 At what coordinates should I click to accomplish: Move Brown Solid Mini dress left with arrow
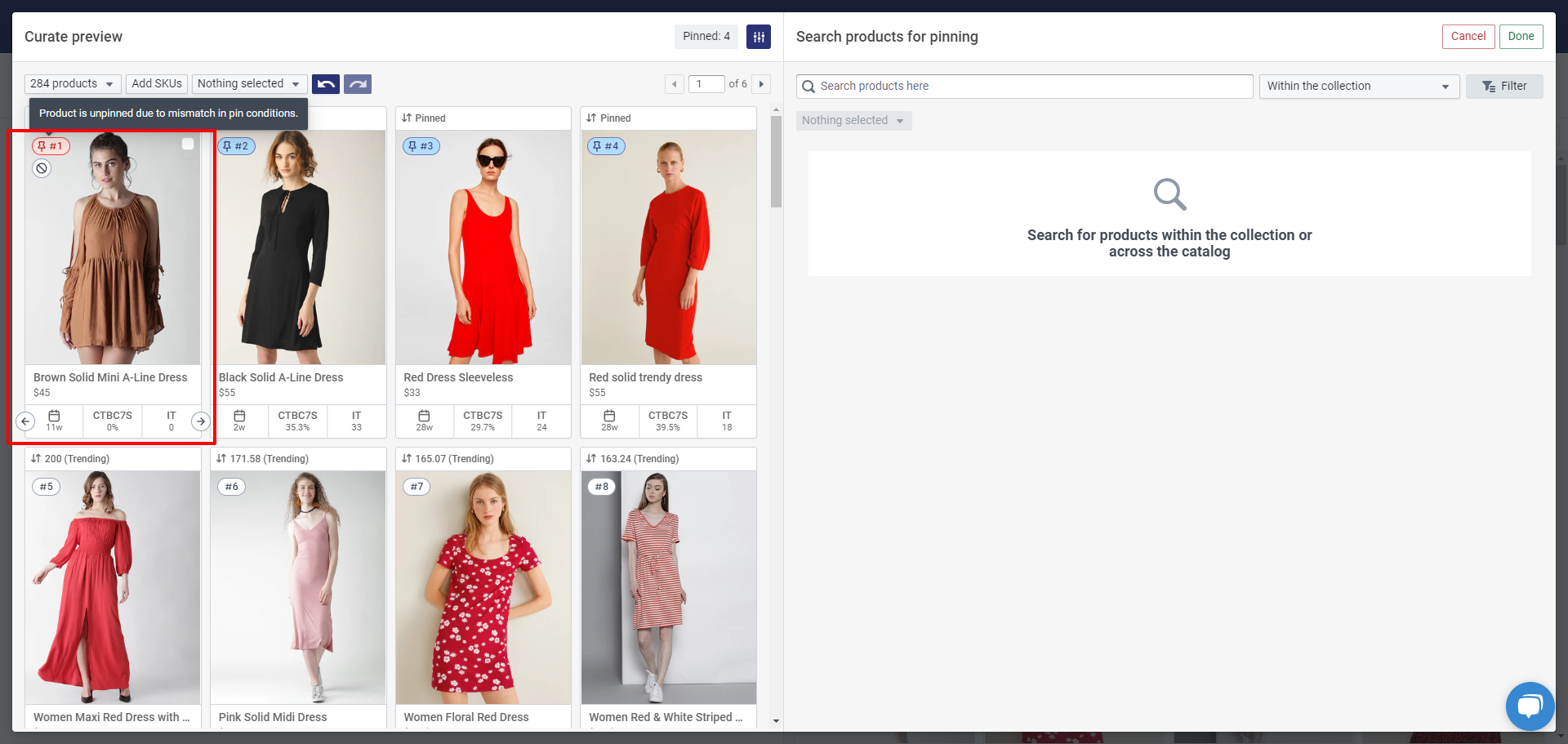coord(25,421)
